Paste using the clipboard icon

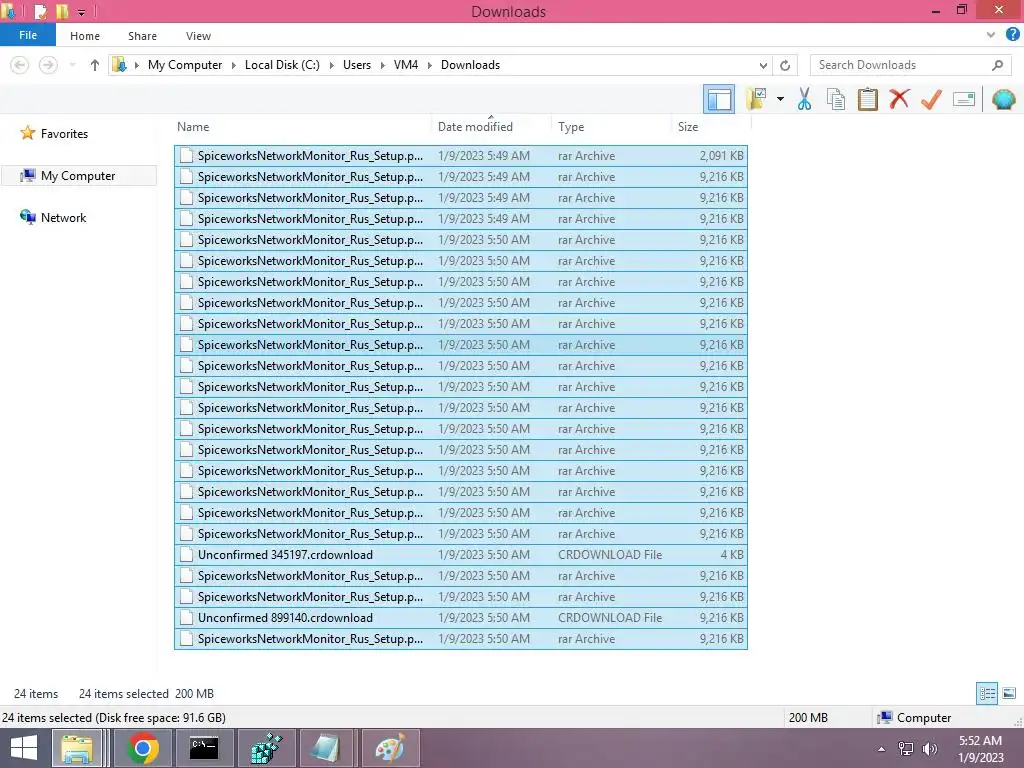(867, 99)
